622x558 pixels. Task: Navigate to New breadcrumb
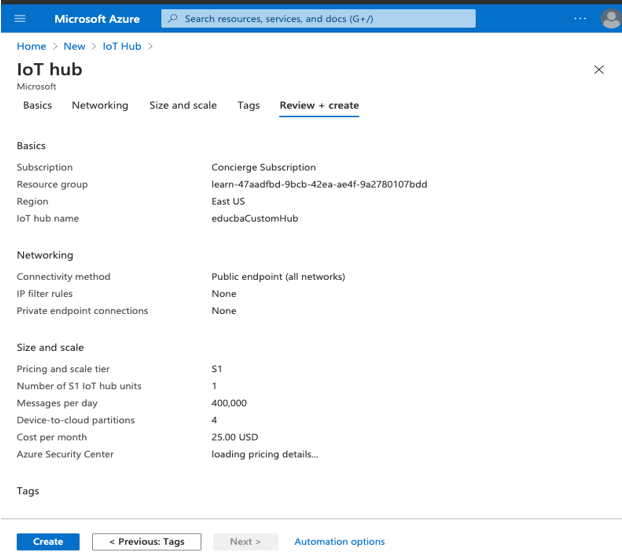[74, 46]
